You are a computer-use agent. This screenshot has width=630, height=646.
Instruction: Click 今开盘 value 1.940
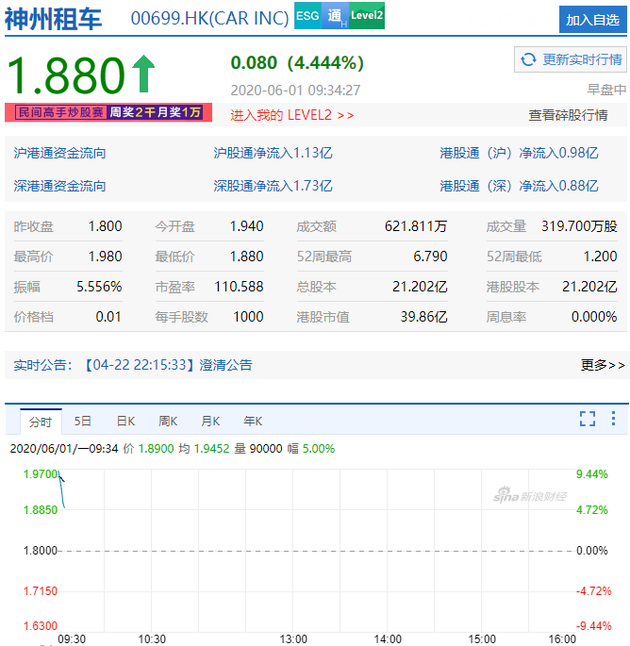click(x=246, y=226)
